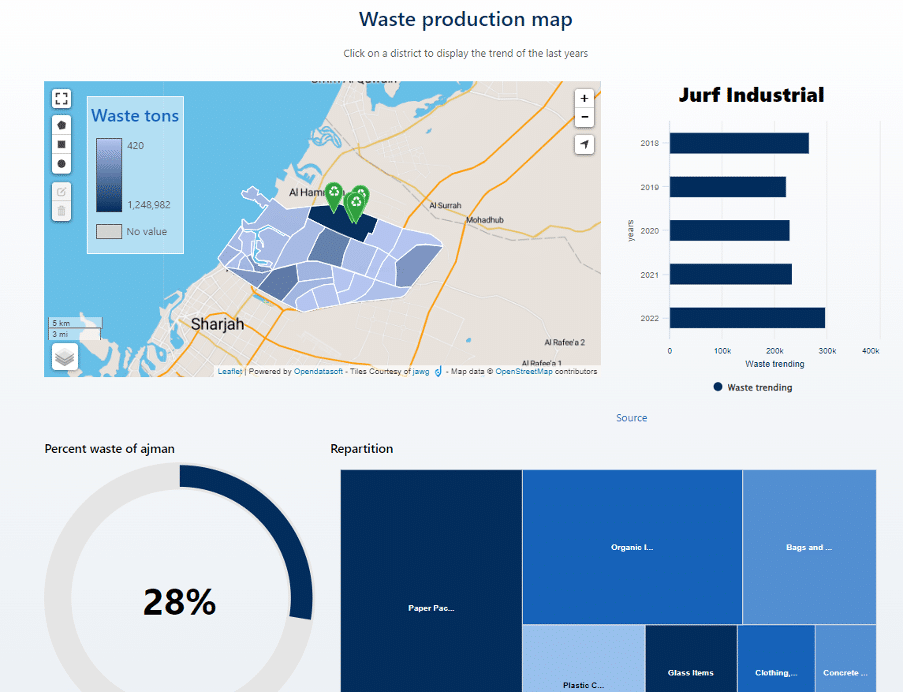Click the delete shapes trash icon
The image size is (904, 692).
[x=62, y=211]
